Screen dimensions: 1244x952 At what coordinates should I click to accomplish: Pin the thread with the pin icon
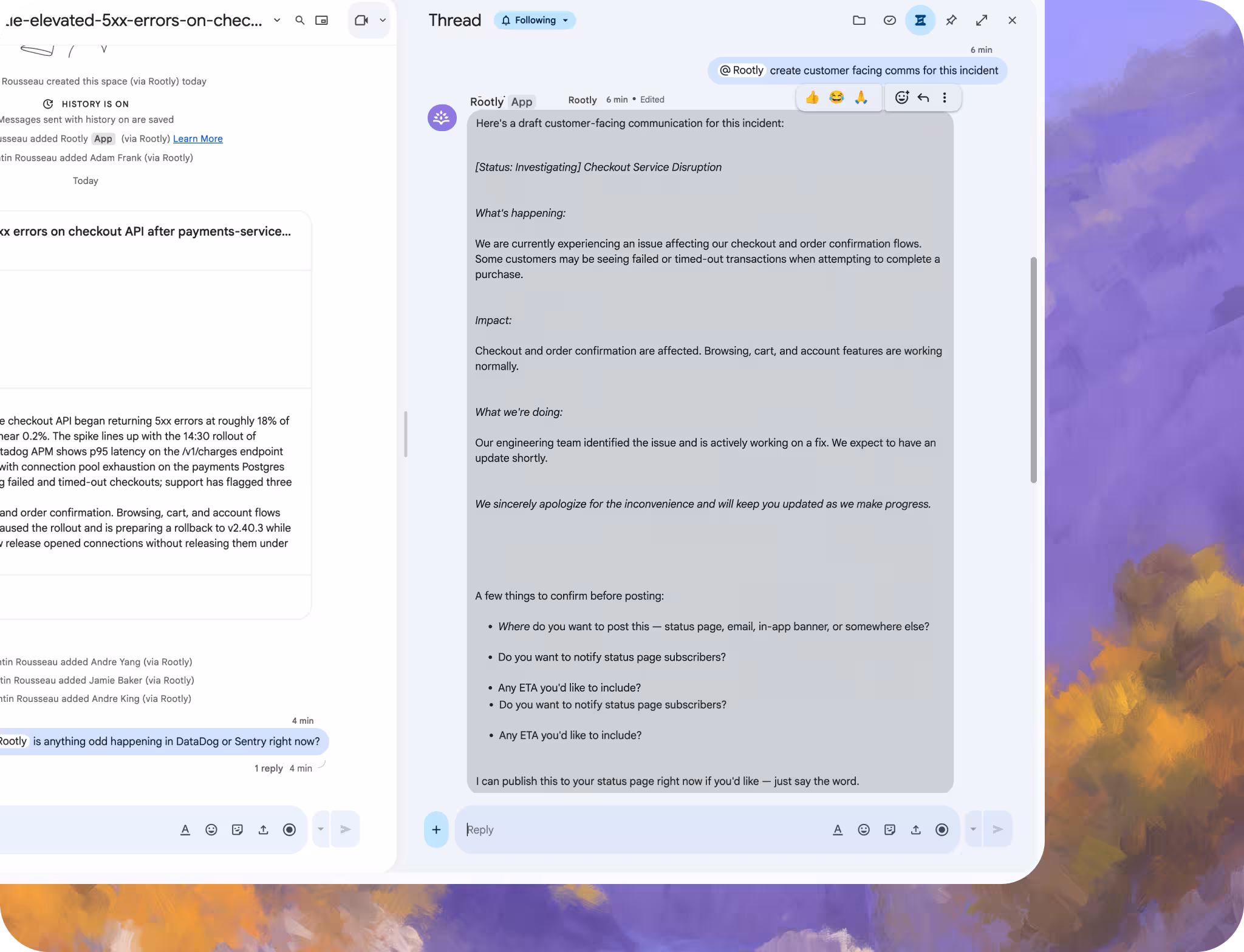(x=951, y=20)
